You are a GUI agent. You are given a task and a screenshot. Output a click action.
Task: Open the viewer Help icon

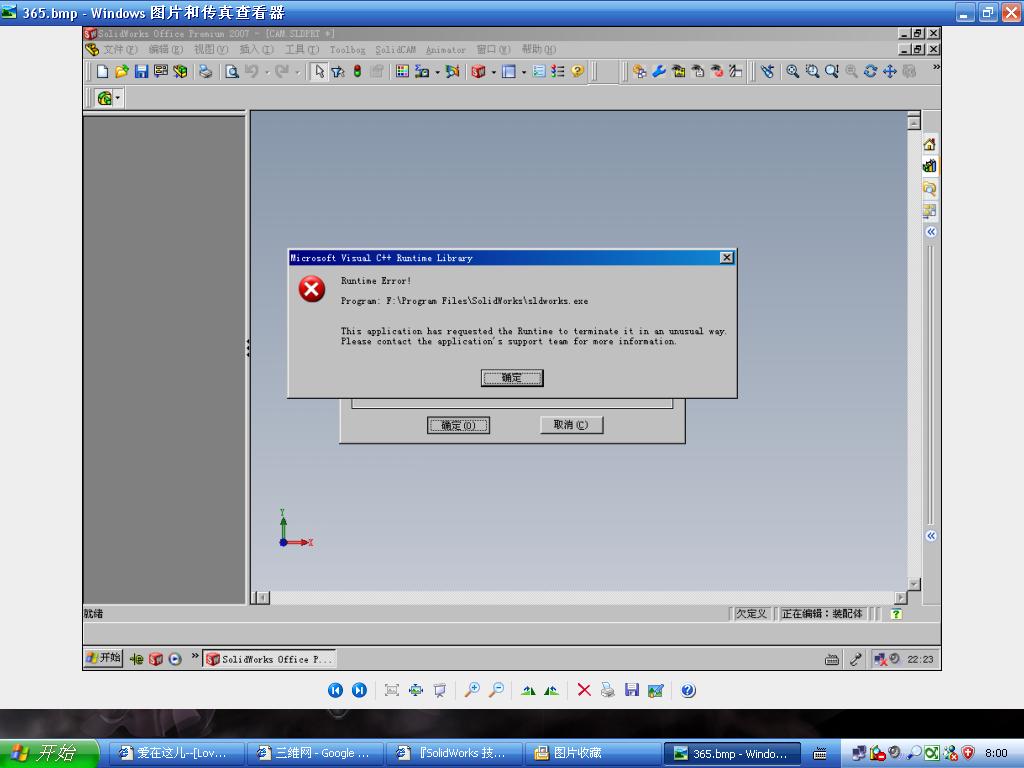pos(688,690)
